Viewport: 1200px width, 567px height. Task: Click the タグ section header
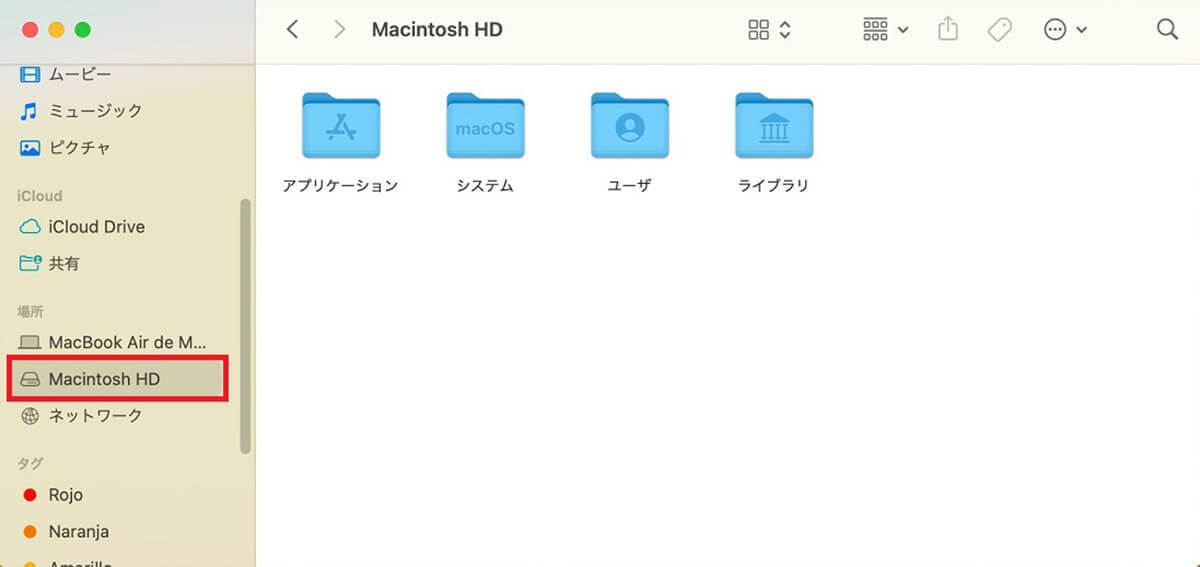30,464
